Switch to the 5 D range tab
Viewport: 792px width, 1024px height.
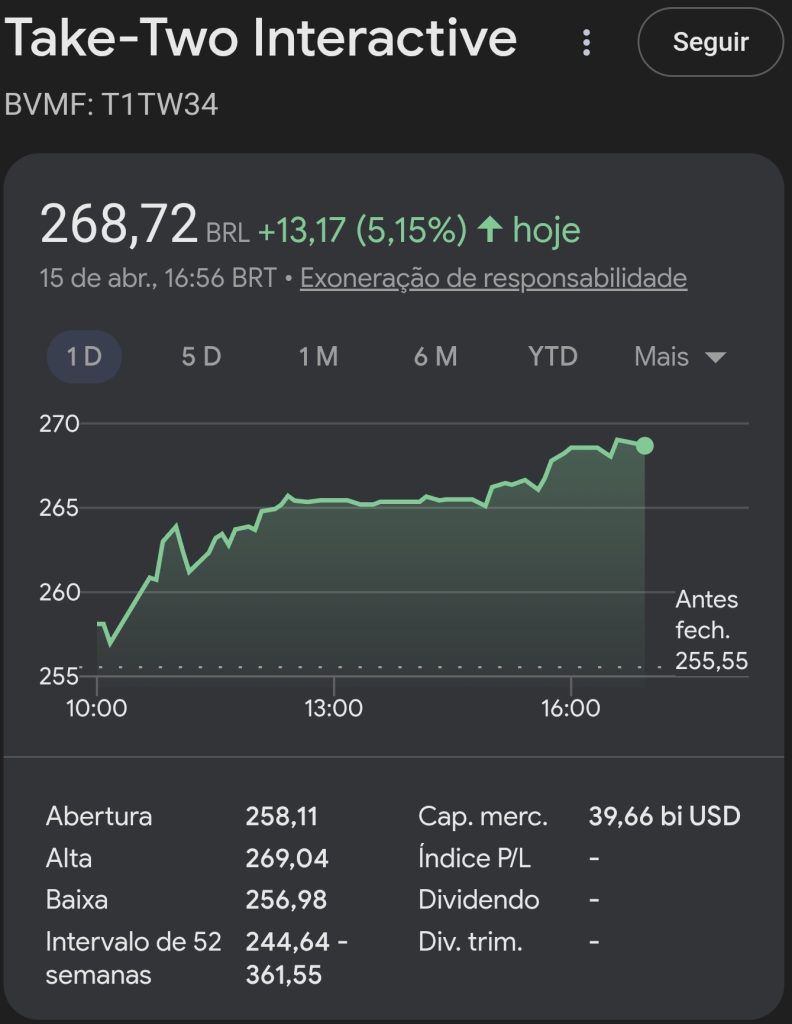201,357
